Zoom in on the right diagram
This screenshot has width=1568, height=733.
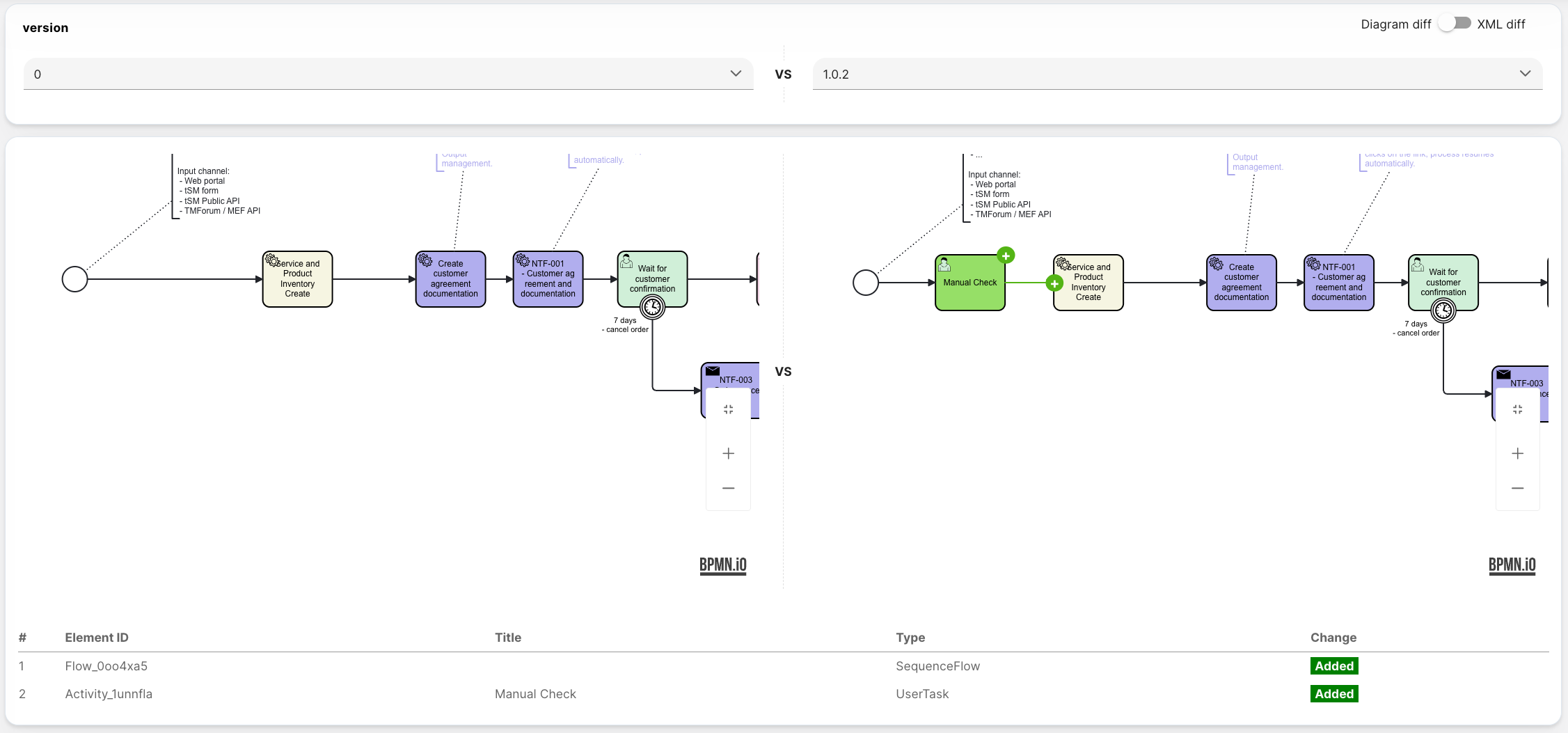tap(1517, 454)
